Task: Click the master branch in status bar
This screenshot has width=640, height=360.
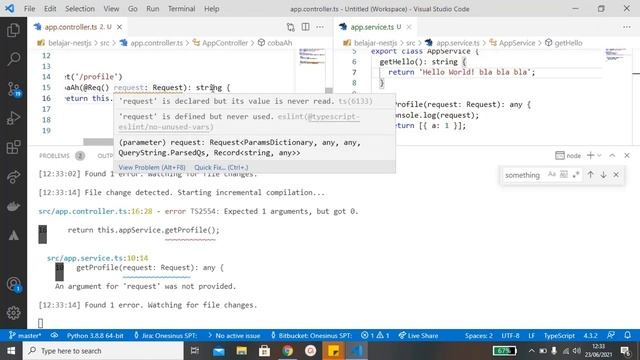Action: (25, 336)
